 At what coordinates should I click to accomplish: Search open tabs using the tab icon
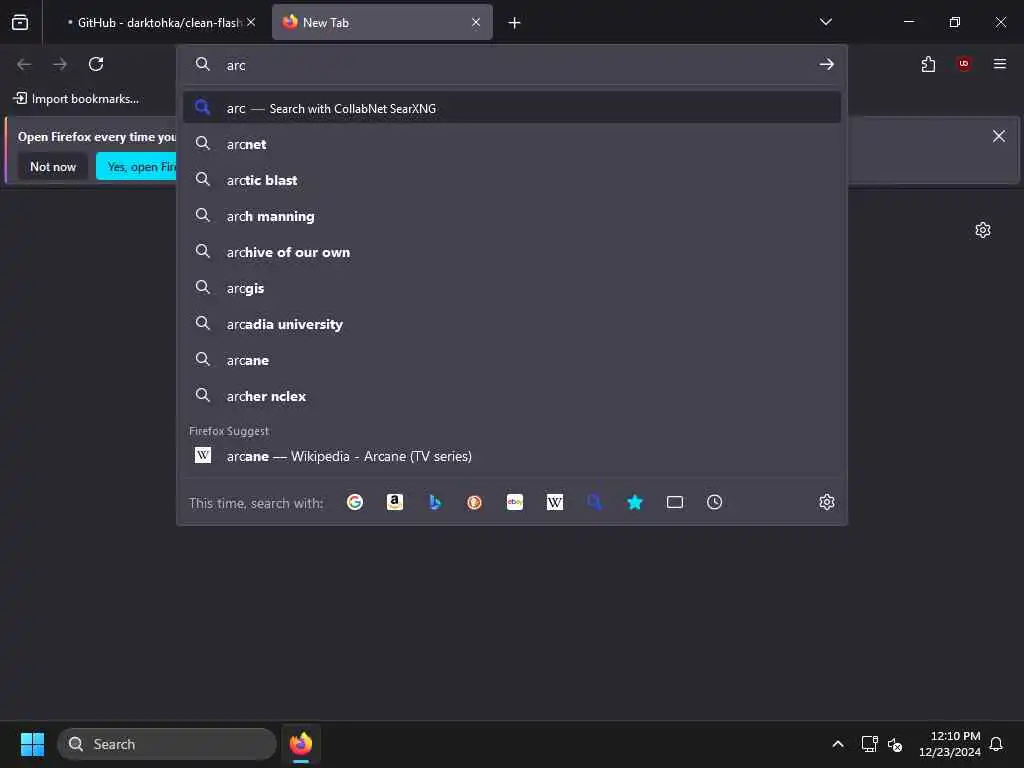coord(675,502)
